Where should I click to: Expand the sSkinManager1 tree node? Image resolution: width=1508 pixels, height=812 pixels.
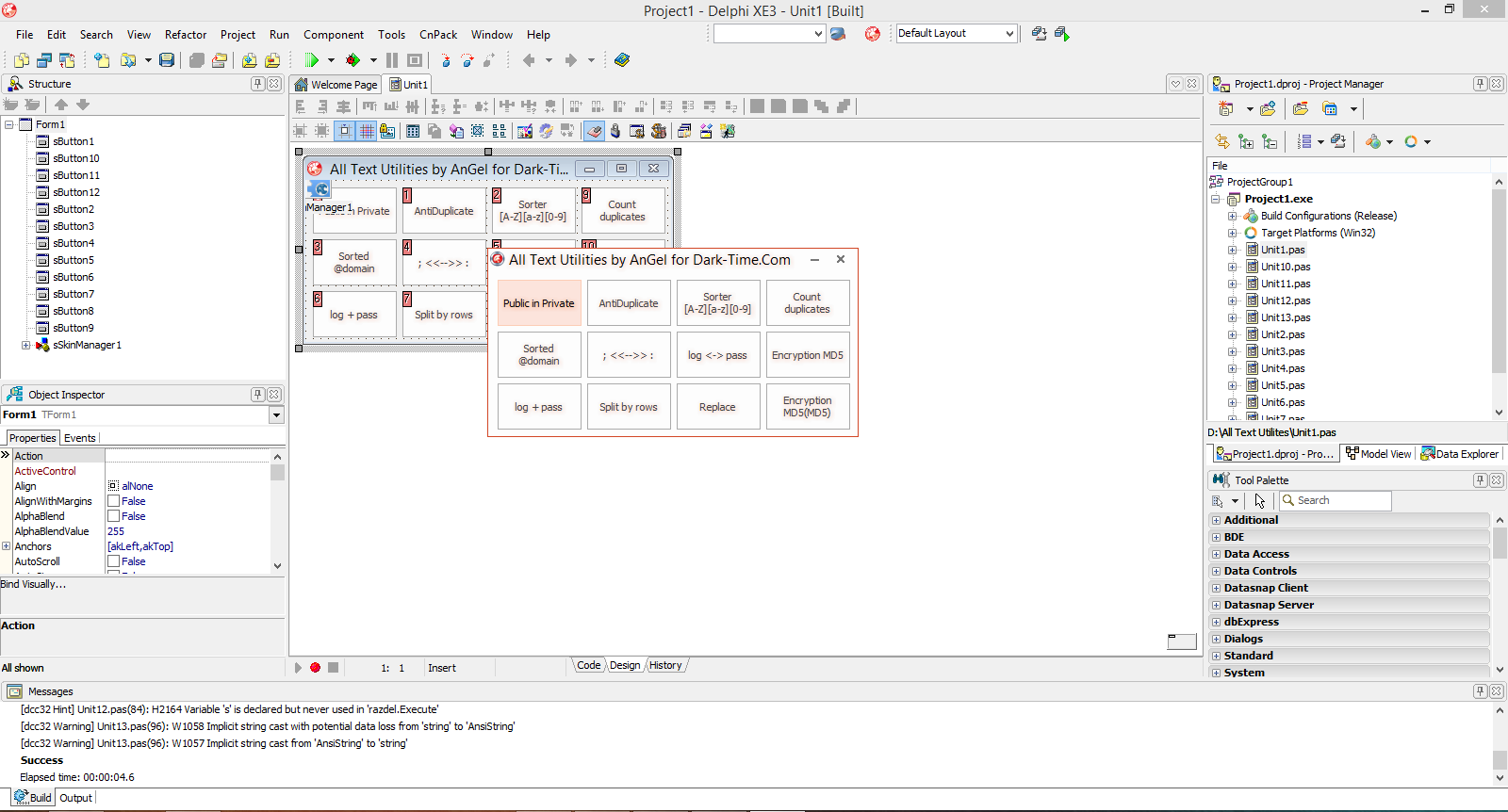pos(26,345)
